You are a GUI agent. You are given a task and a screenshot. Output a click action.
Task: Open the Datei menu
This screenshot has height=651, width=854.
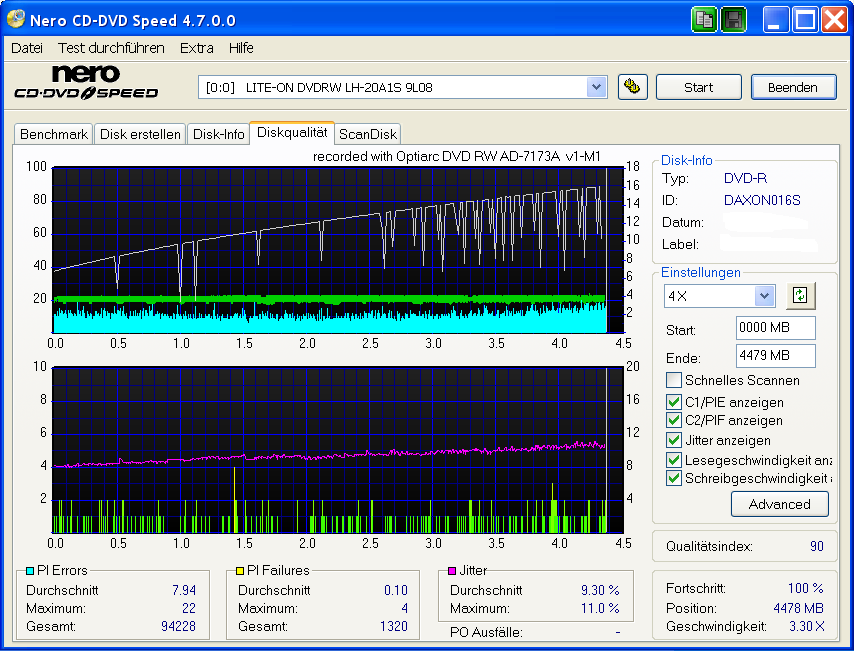[x=26, y=47]
